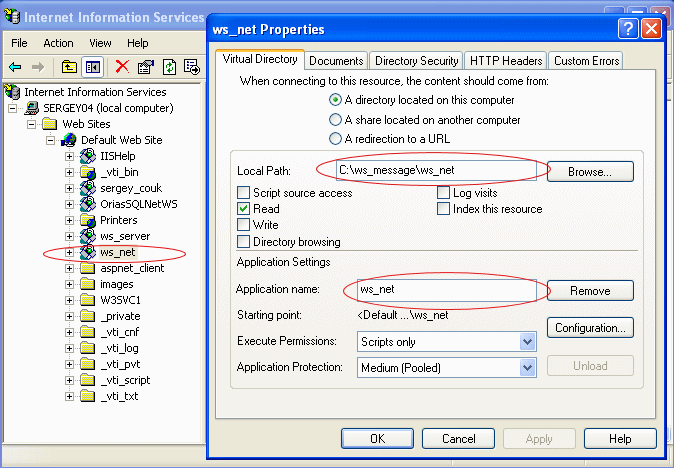Click the ws_server application icon

[88, 236]
